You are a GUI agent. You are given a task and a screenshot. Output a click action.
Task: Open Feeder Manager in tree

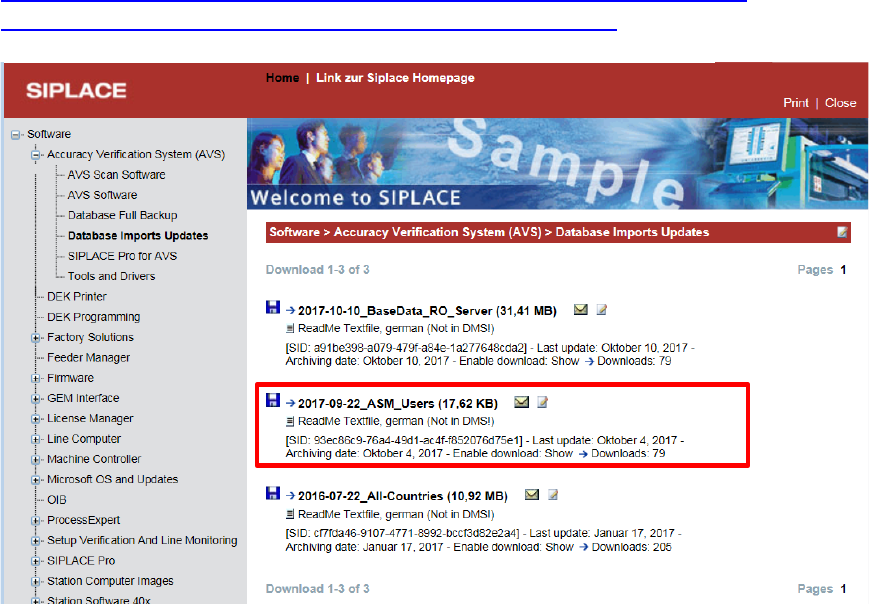point(89,357)
